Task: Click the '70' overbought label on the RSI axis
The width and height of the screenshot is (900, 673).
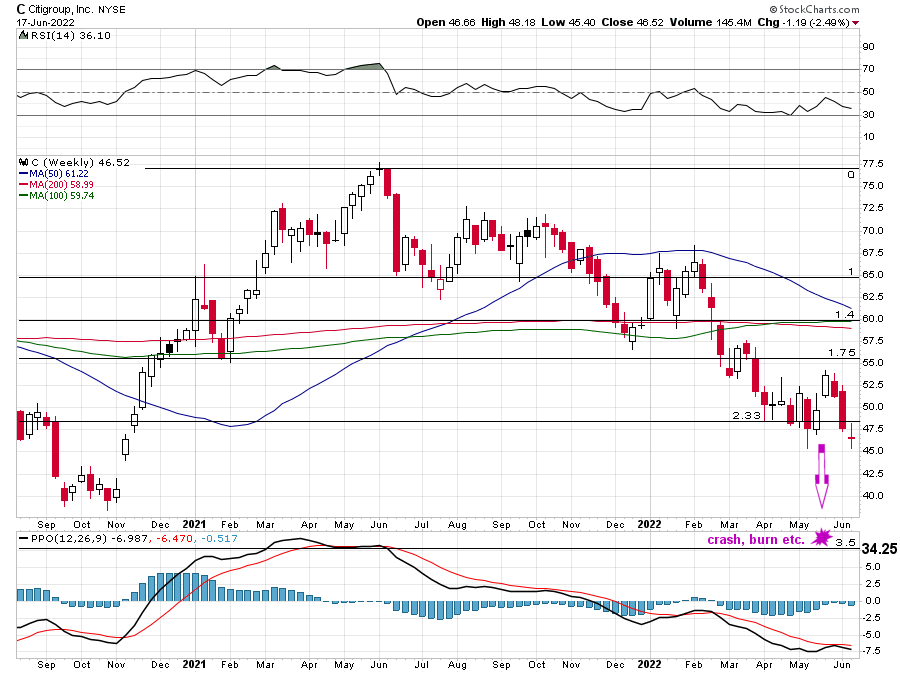Action: [x=868, y=69]
